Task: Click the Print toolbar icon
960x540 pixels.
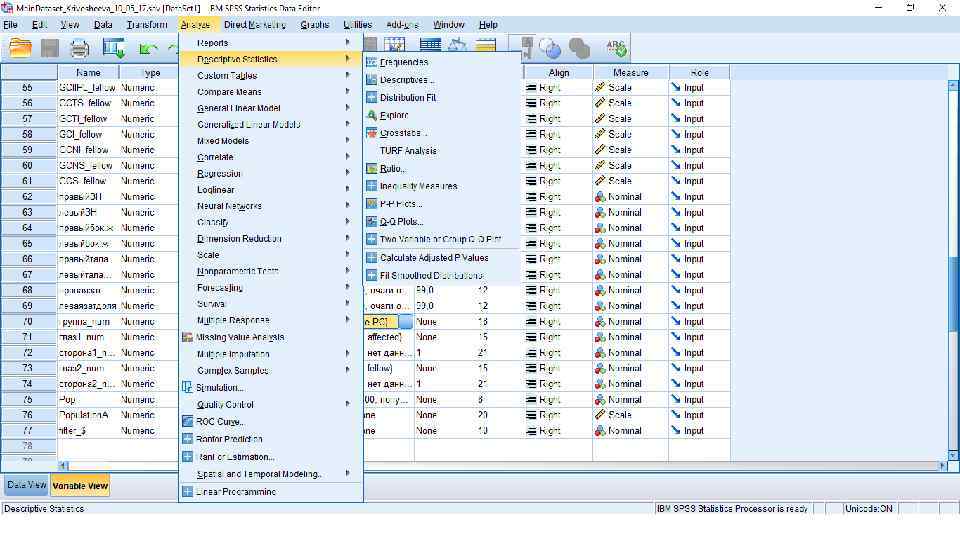Action: (80, 48)
